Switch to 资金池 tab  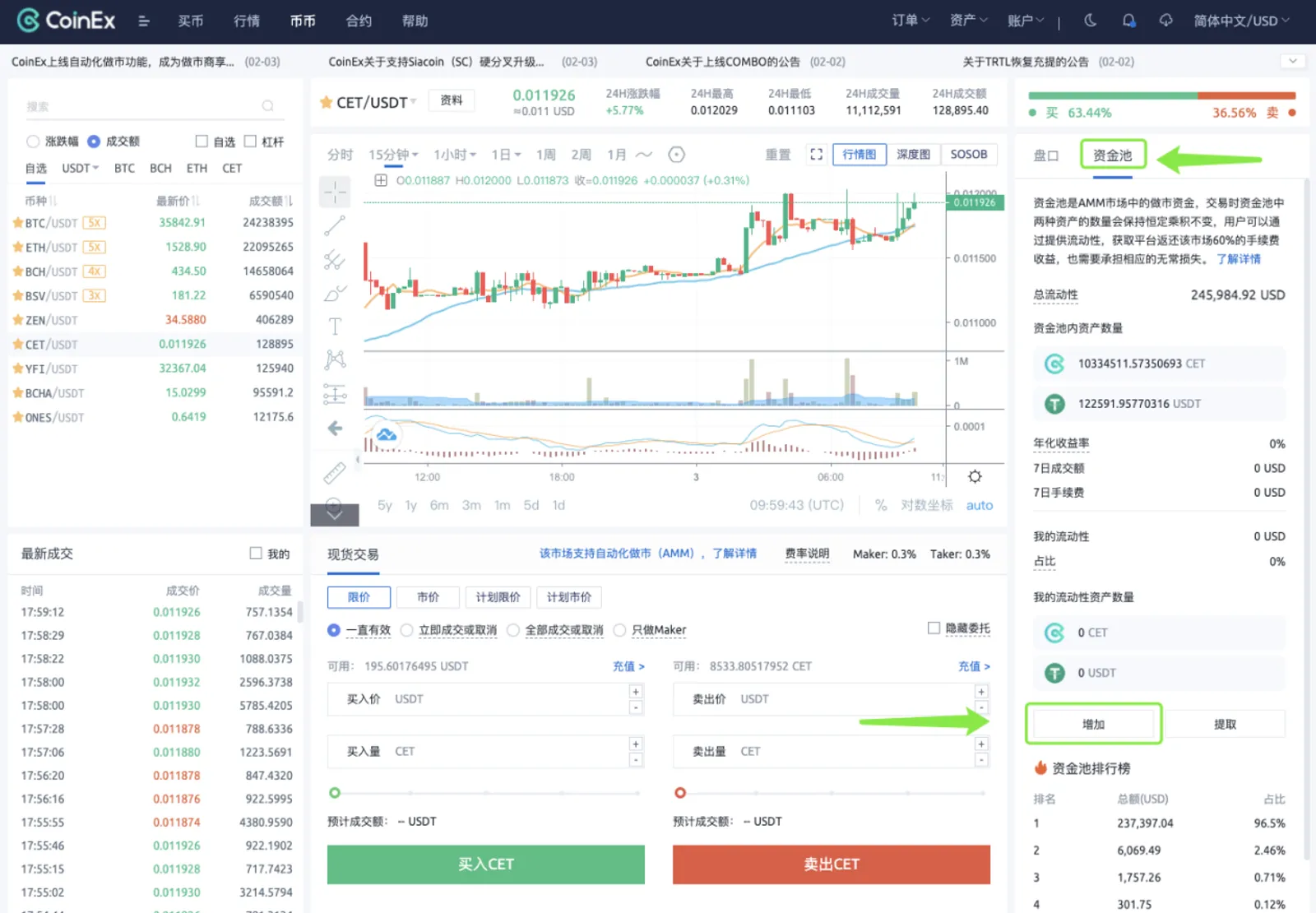tap(1112, 155)
